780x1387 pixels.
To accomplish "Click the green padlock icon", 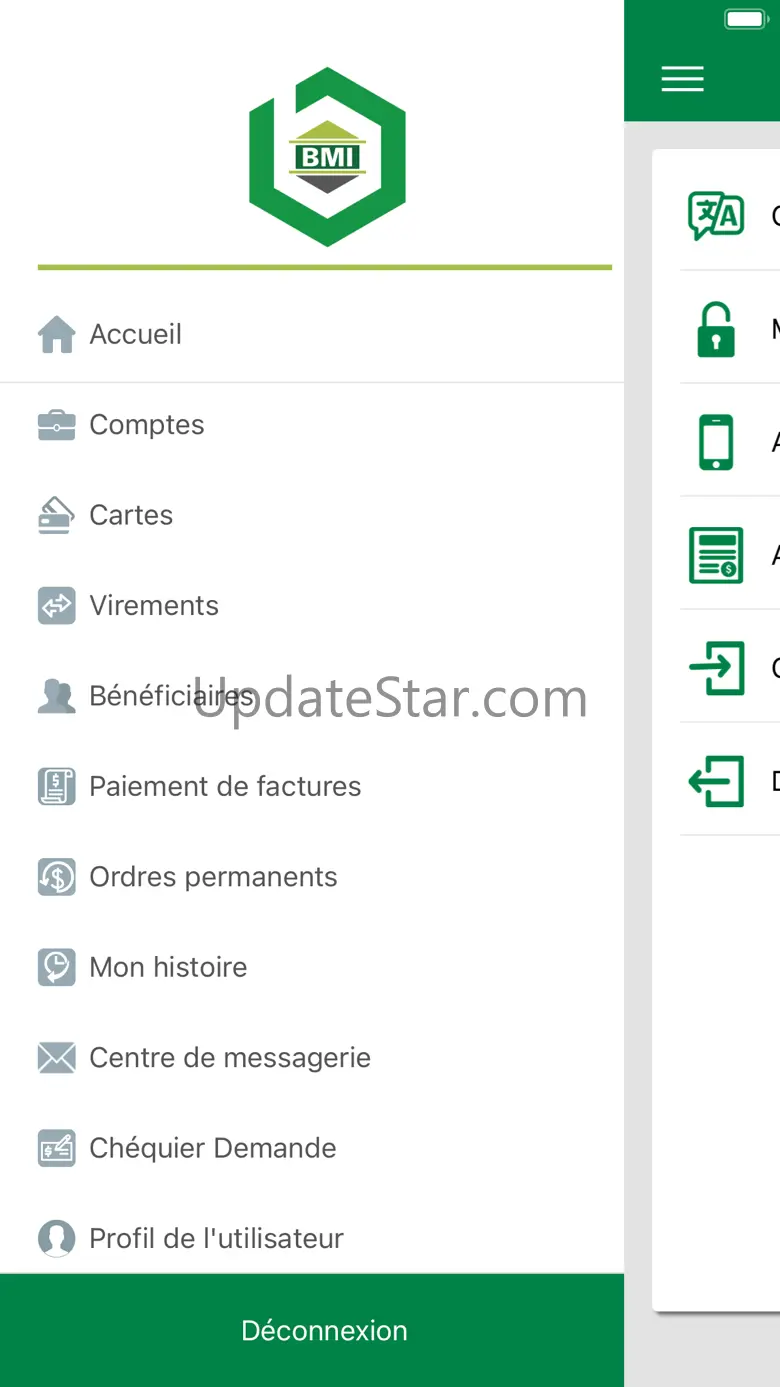I will point(716,329).
